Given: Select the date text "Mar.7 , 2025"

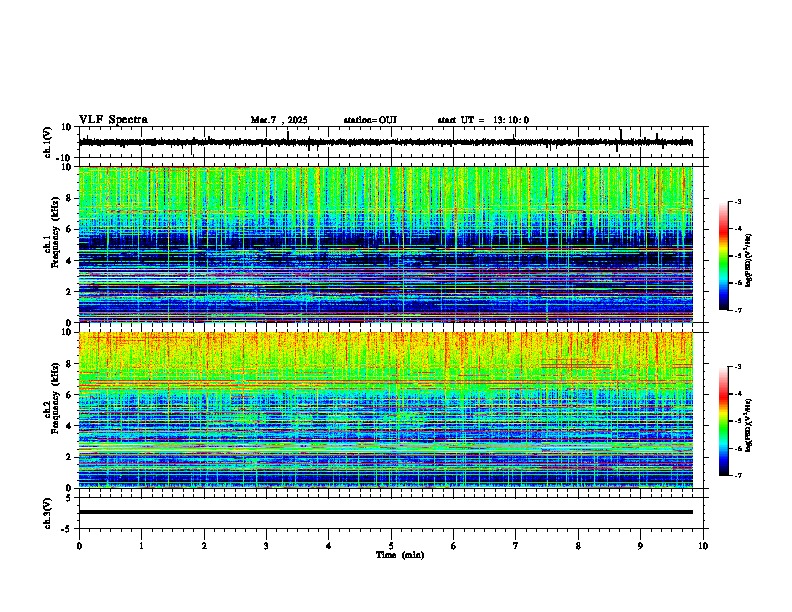Looking at the screenshot, I should pyautogui.click(x=279, y=120).
